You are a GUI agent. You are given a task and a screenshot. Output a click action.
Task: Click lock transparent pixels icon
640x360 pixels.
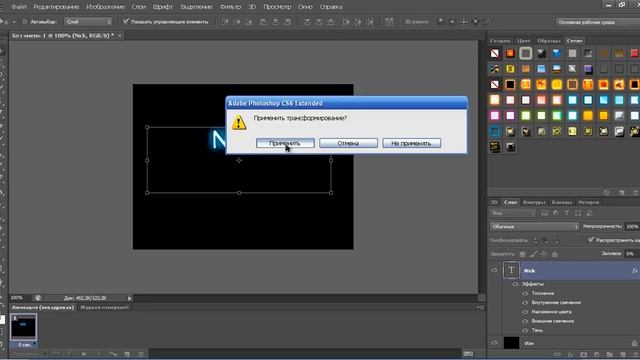click(x=522, y=254)
